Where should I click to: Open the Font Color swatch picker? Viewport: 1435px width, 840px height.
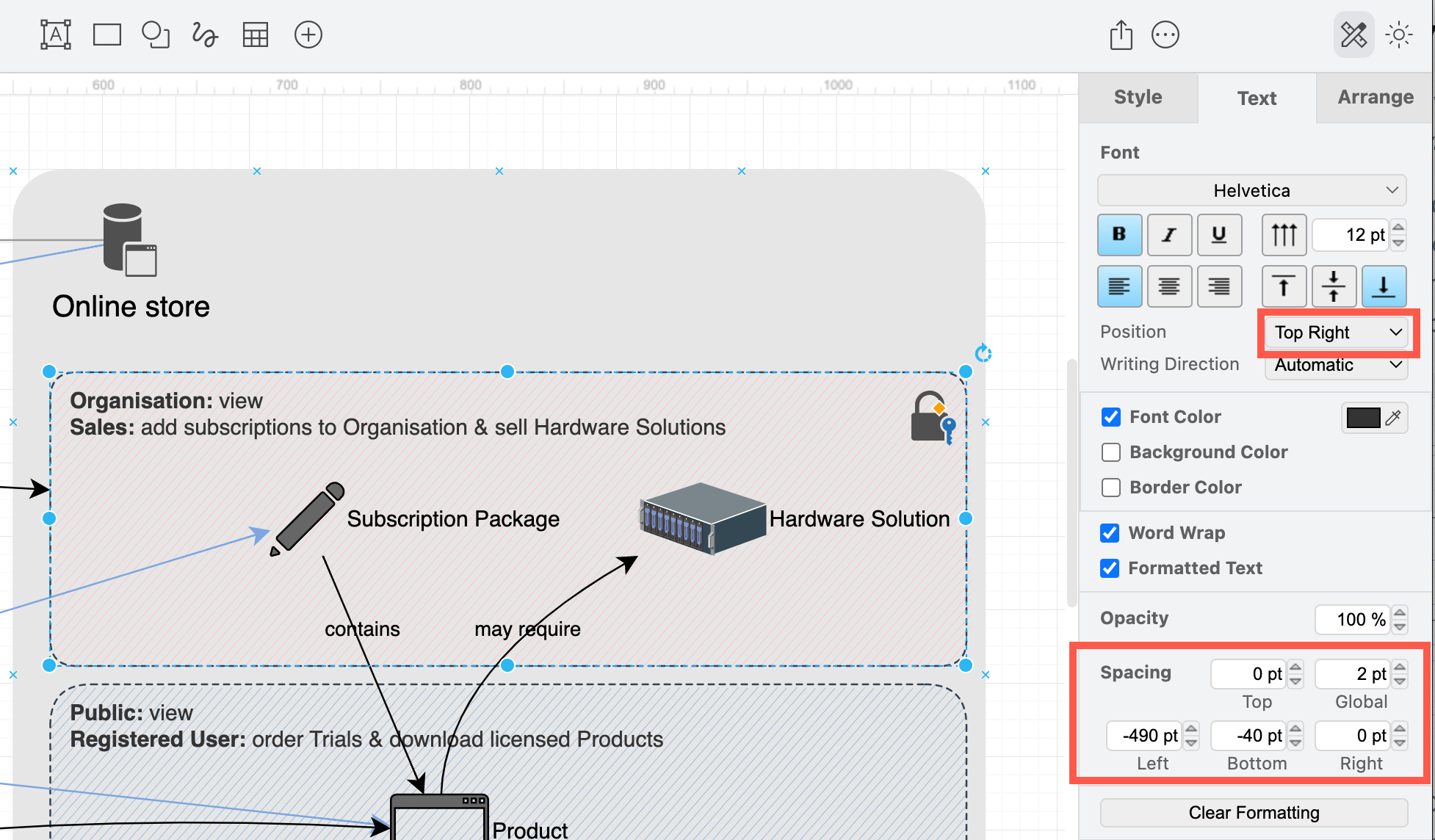[1364, 417]
